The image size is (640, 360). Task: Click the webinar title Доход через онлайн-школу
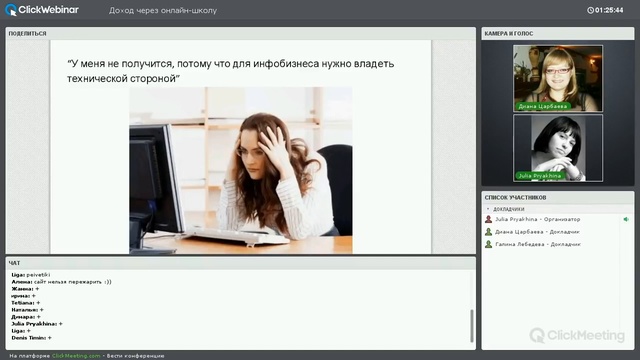tap(163, 11)
